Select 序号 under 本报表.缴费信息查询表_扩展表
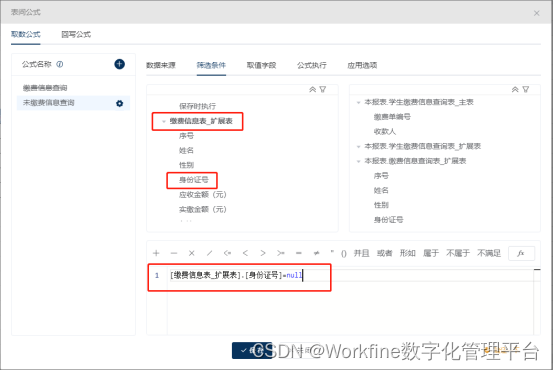This screenshot has width=554, height=370. pyautogui.click(x=381, y=176)
